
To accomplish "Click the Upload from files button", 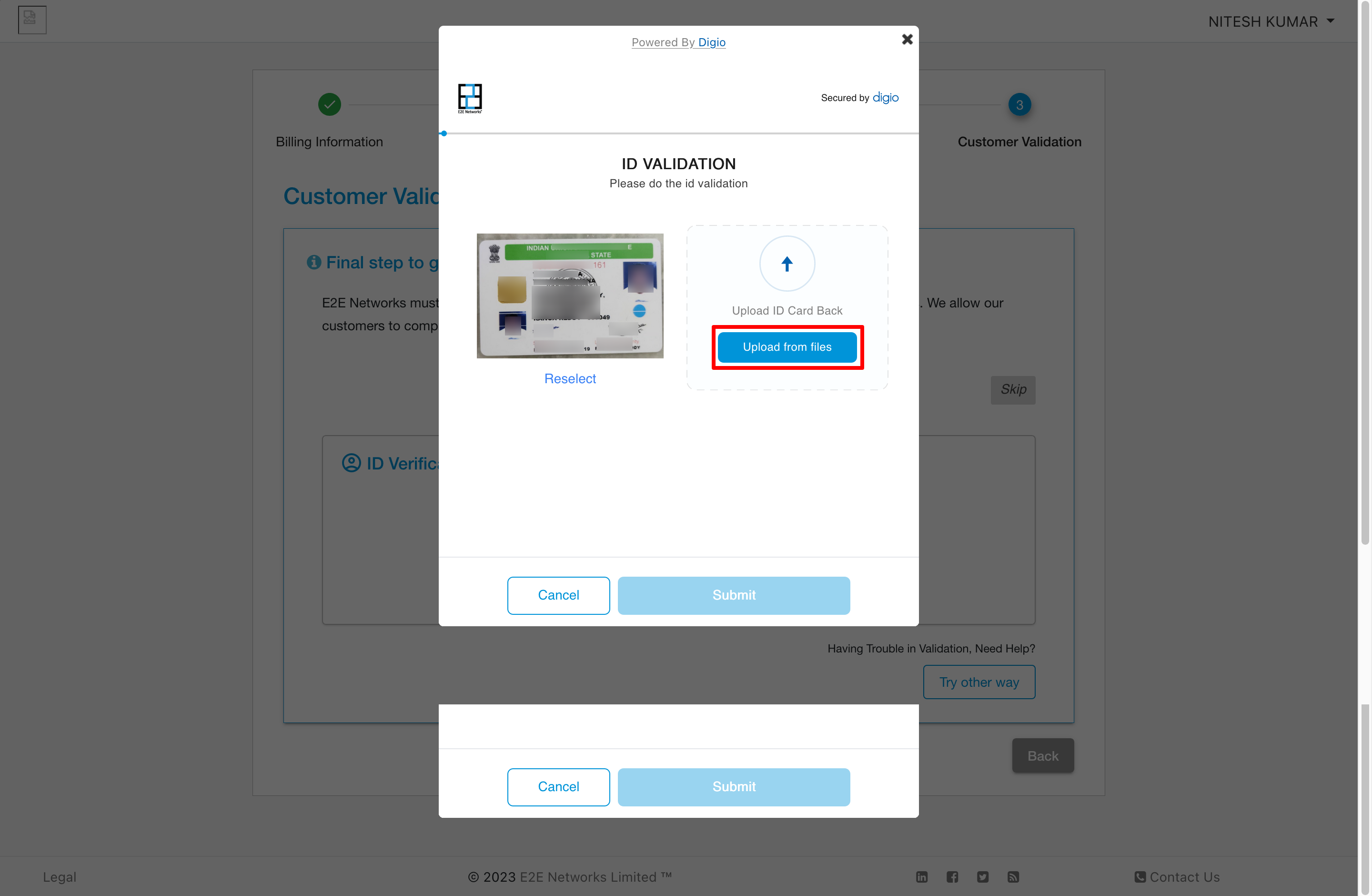I will (787, 347).
